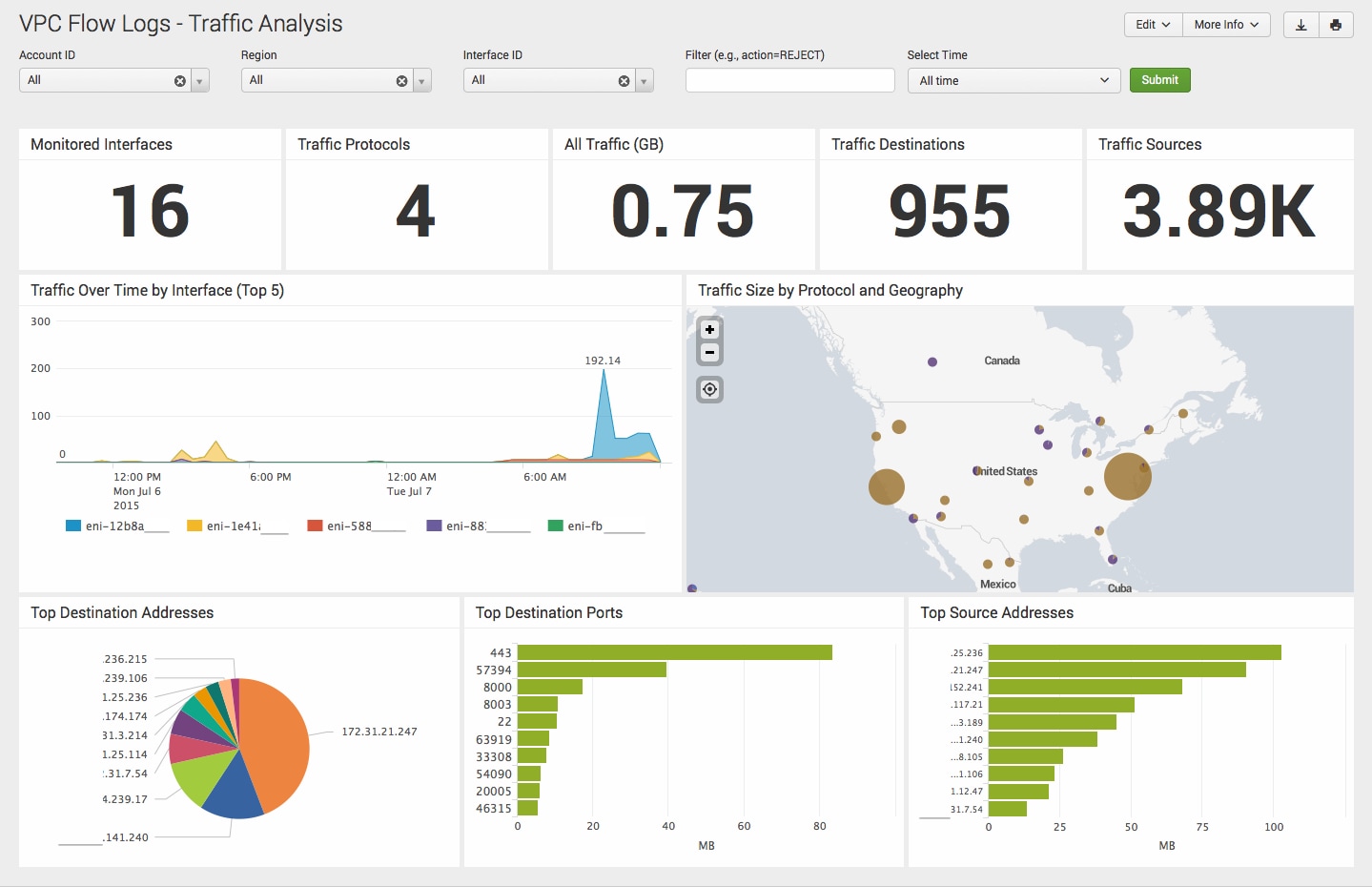Click the port 33308 label
Viewport: 1372px width, 887px height.
click(494, 757)
